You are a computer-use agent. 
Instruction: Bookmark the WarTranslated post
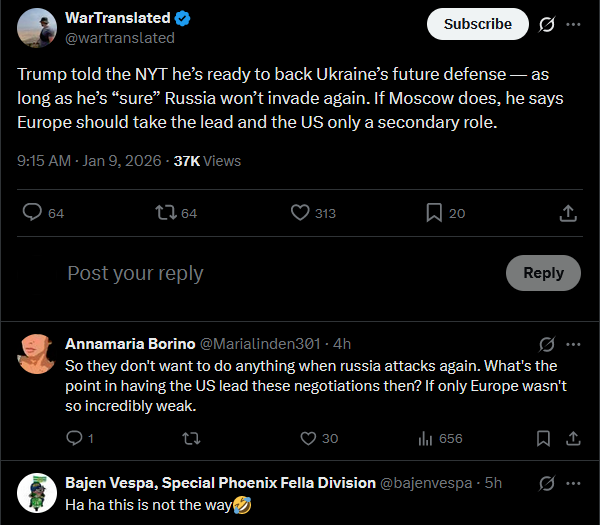pos(434,213)
